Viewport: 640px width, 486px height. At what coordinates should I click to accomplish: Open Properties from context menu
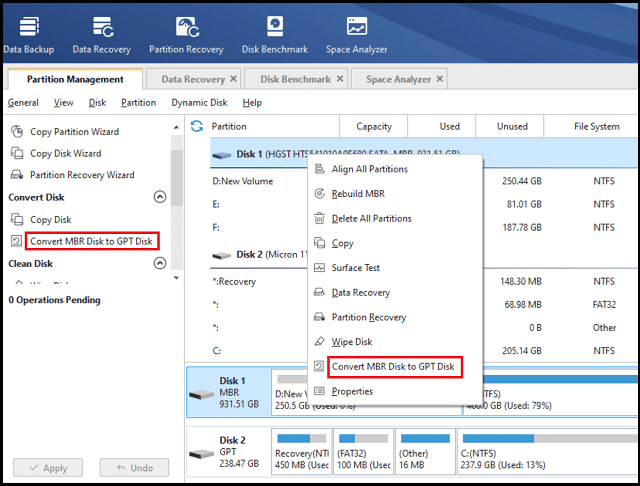pyautogui.click(x=395, y=391)
